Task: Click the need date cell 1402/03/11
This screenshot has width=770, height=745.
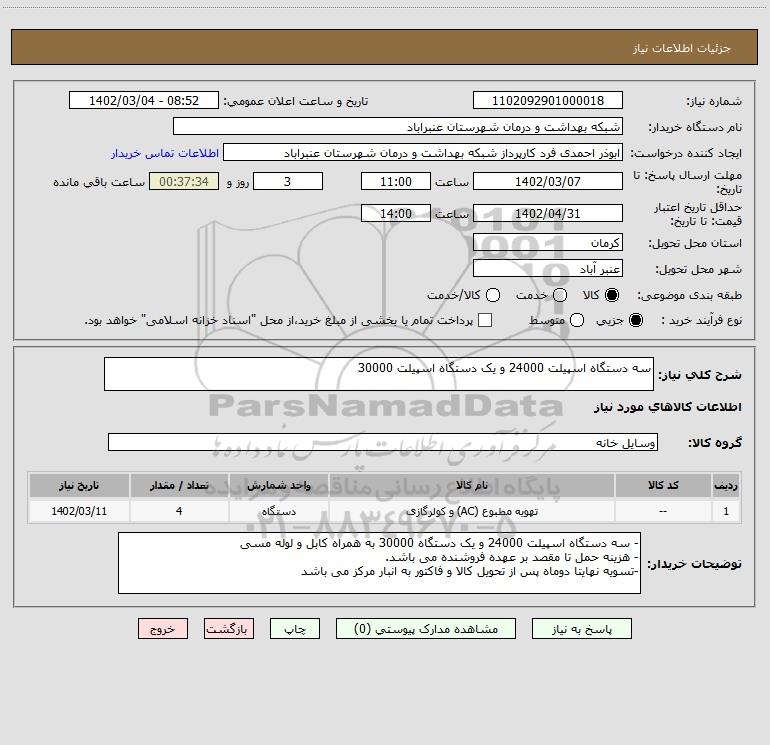Action: [79, 511]
